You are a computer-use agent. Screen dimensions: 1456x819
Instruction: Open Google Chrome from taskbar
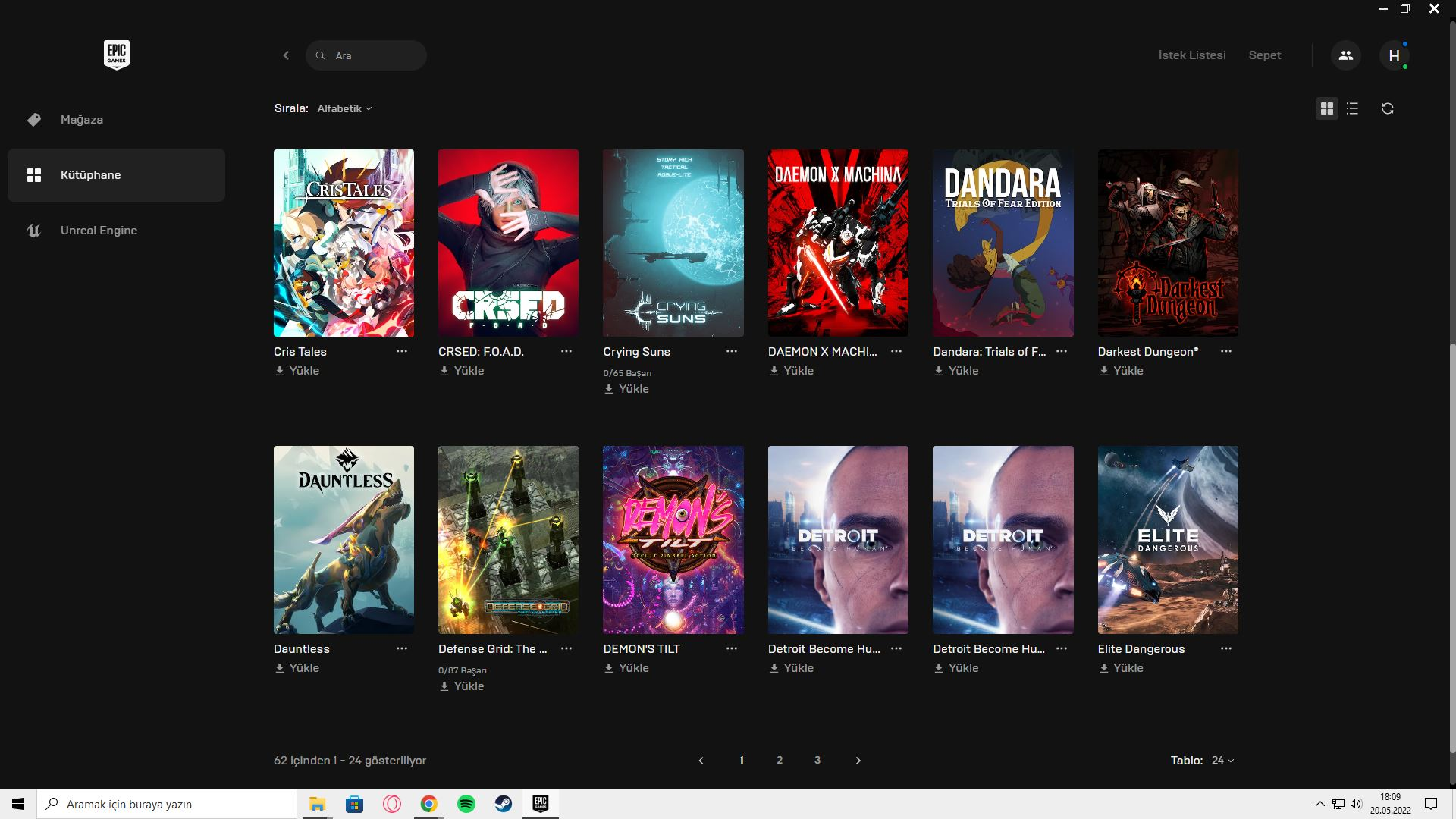(429, 804)
